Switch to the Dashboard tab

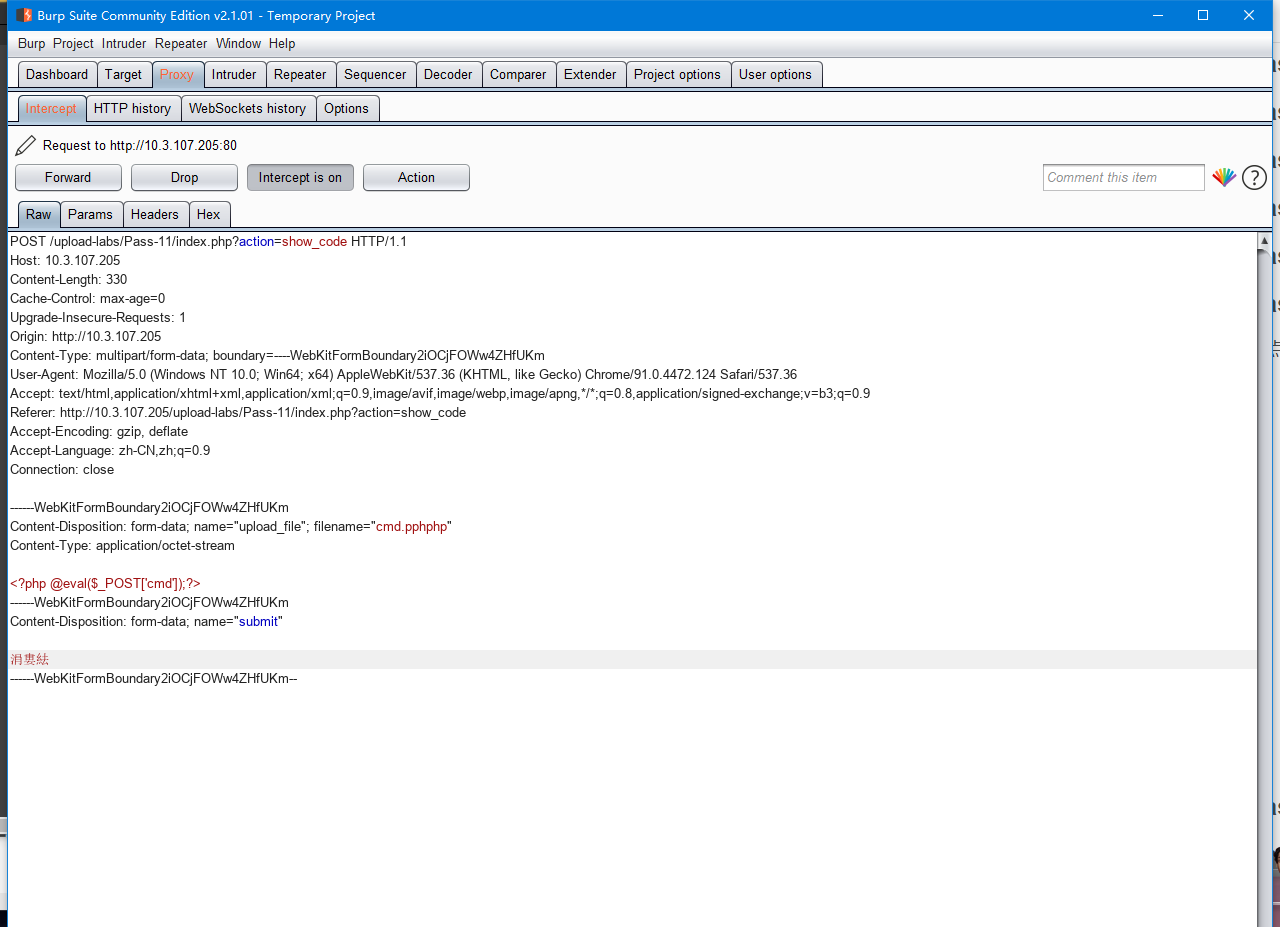[x=57, y=75]
